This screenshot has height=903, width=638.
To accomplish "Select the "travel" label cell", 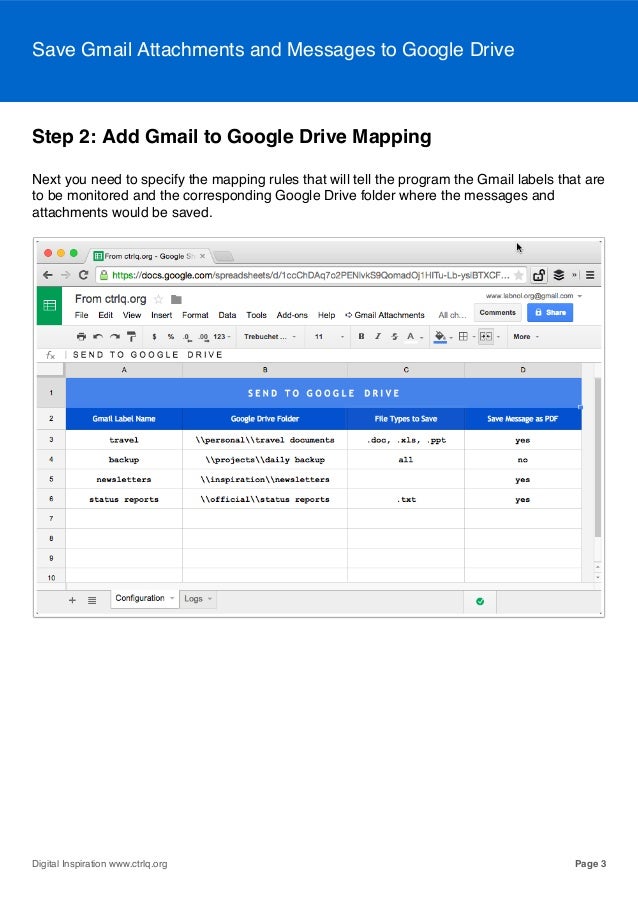I will click(x=124, y=440).
